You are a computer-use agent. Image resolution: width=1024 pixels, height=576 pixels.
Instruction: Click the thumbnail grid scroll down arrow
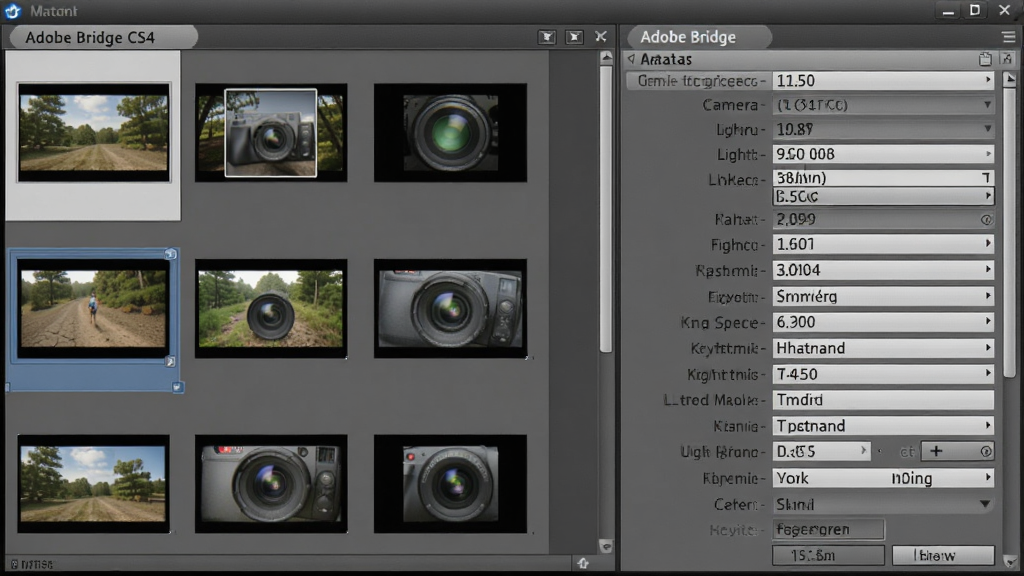(x=606, y=547)
